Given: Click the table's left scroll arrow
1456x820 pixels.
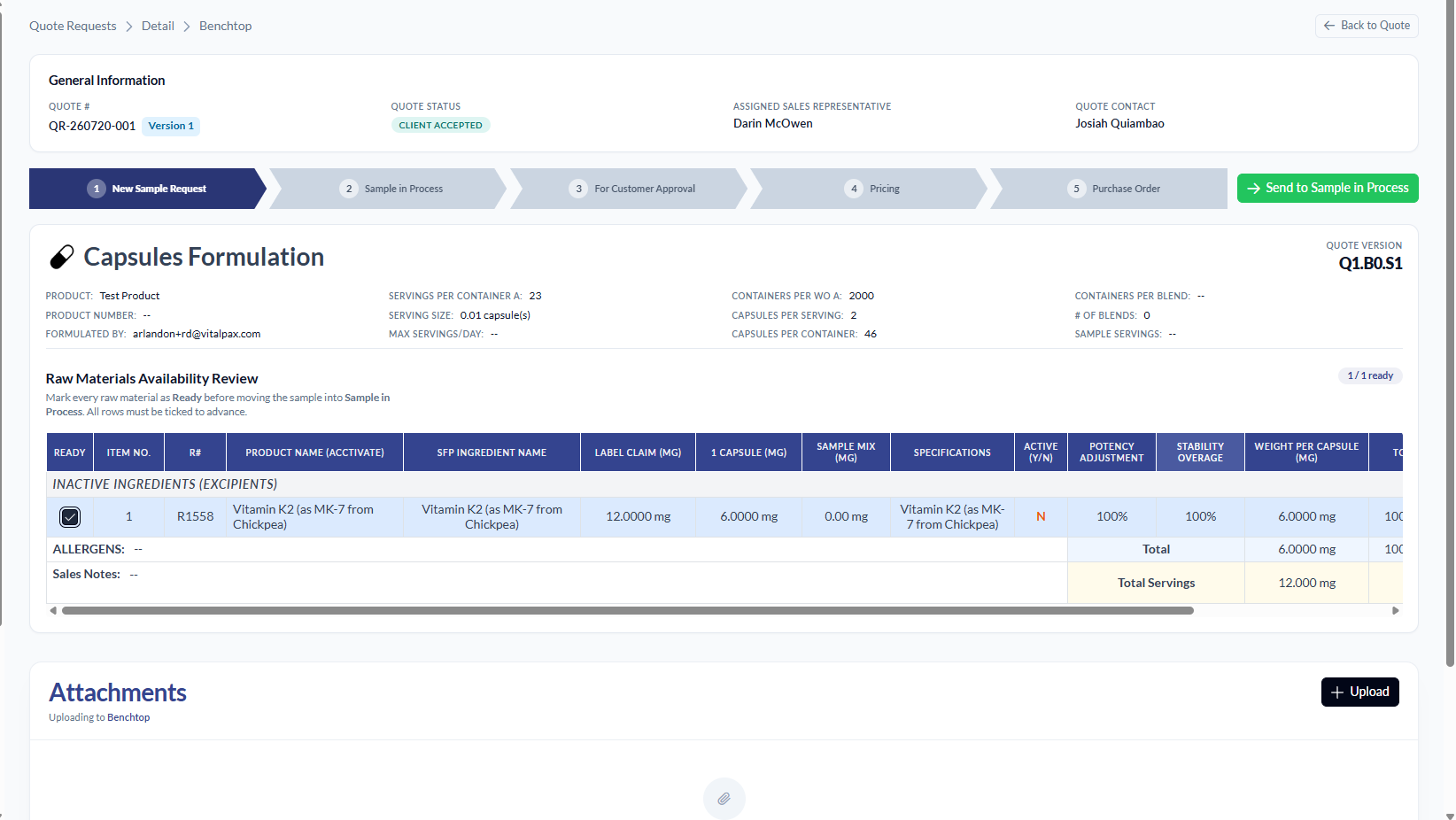Looking at the screenshot, I should click(x=53, y=610).
